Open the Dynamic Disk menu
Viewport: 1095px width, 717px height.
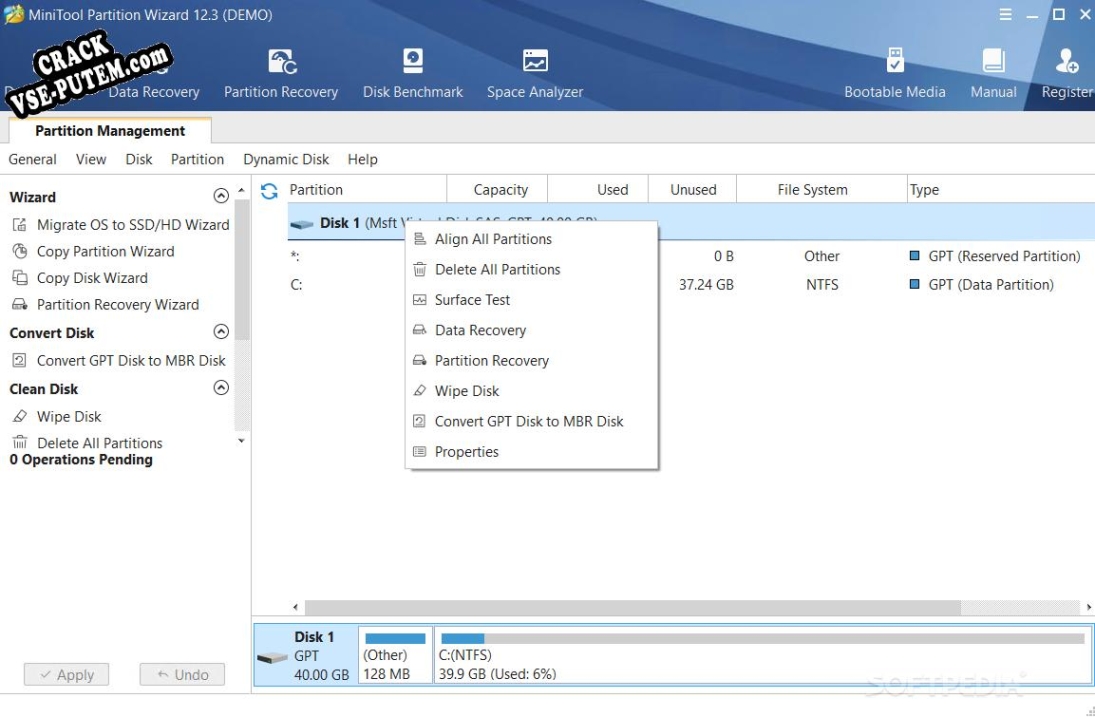click(x=285, y=159)
